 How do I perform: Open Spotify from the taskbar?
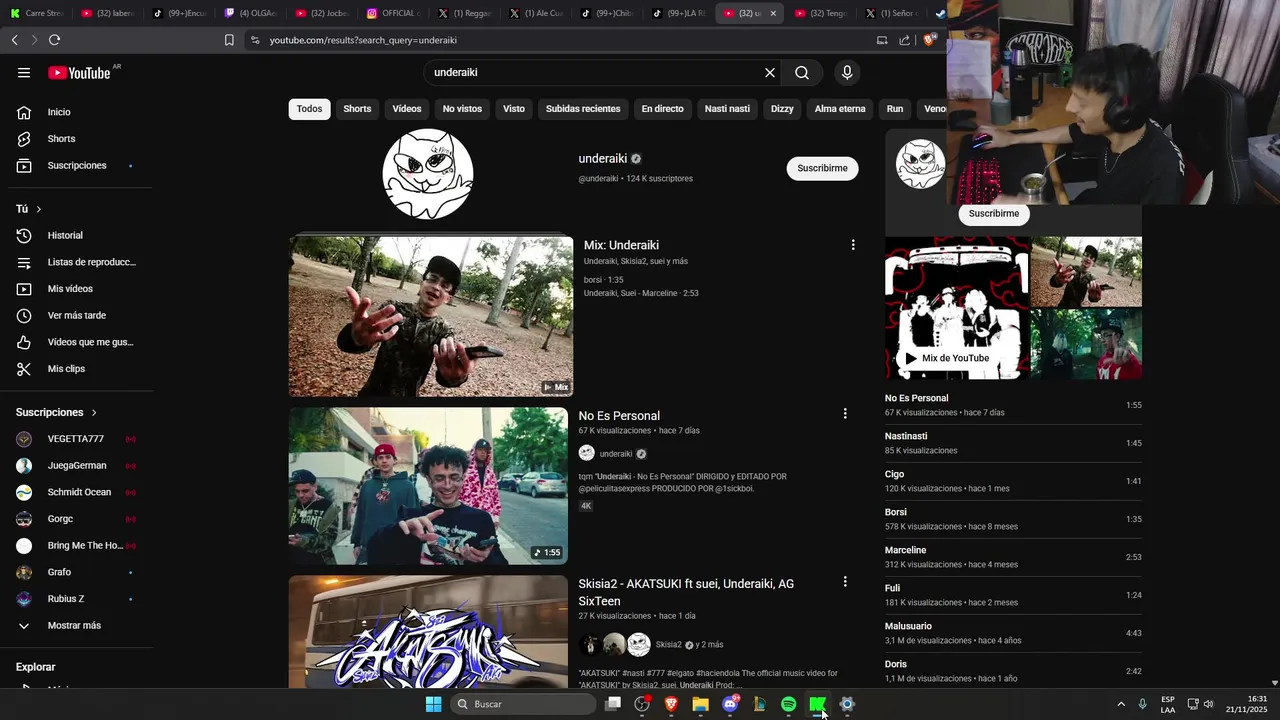(788, 704)
